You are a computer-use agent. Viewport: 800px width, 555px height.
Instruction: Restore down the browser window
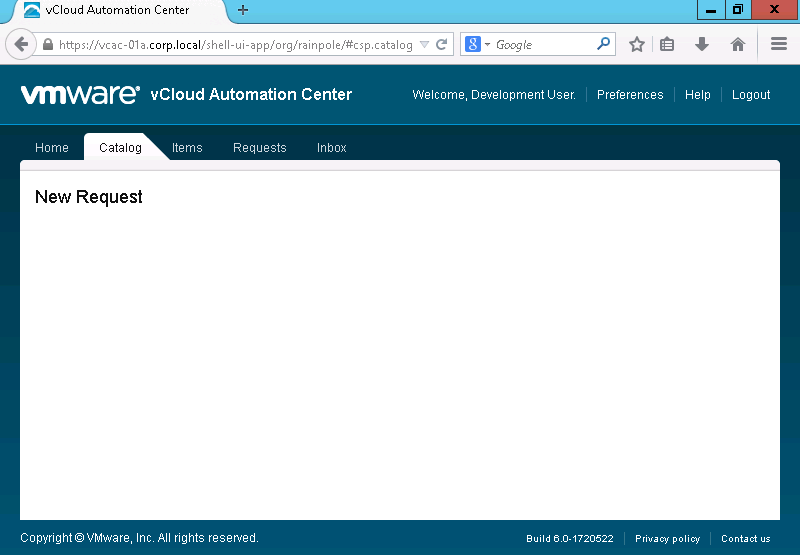click(738, 9)
